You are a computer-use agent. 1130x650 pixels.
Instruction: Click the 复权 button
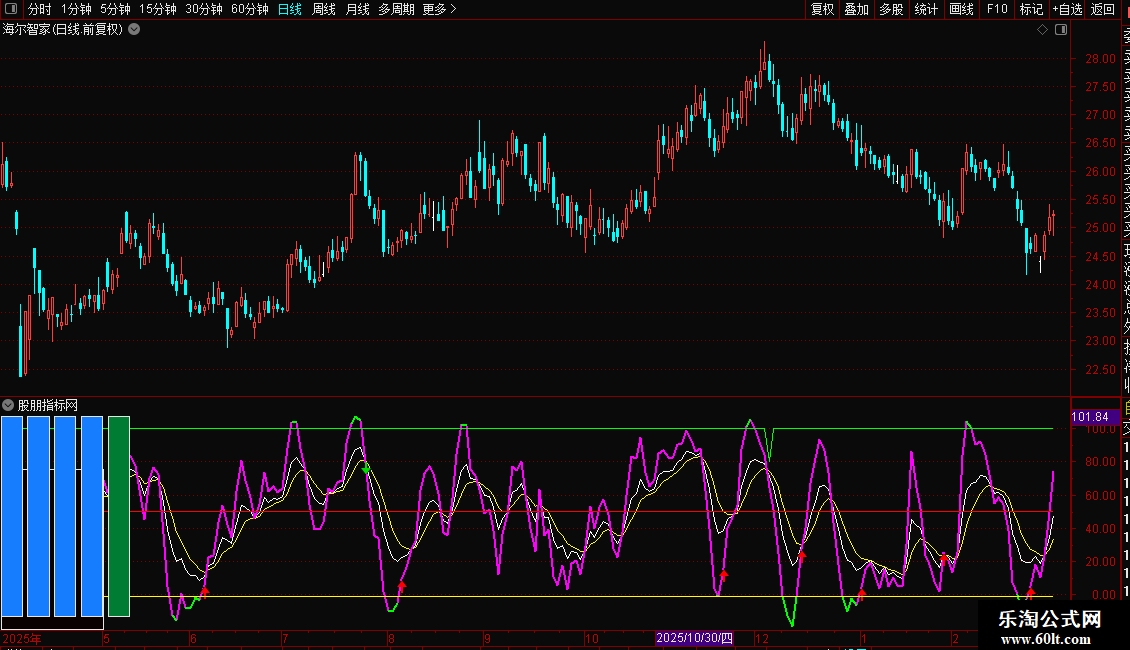coord(822,9)
